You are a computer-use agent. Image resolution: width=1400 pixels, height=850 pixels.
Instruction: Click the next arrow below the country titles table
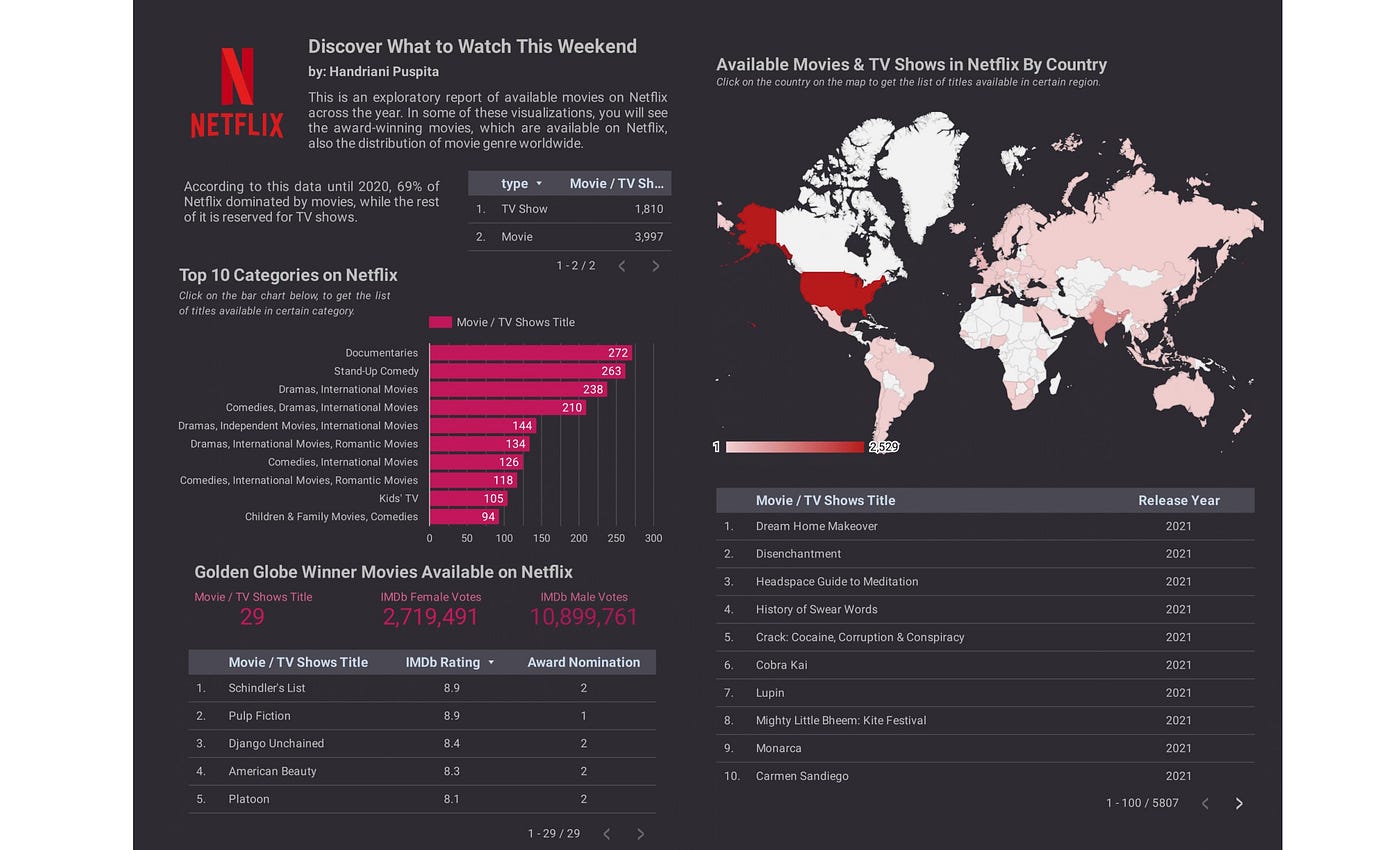click(1238, 802)
